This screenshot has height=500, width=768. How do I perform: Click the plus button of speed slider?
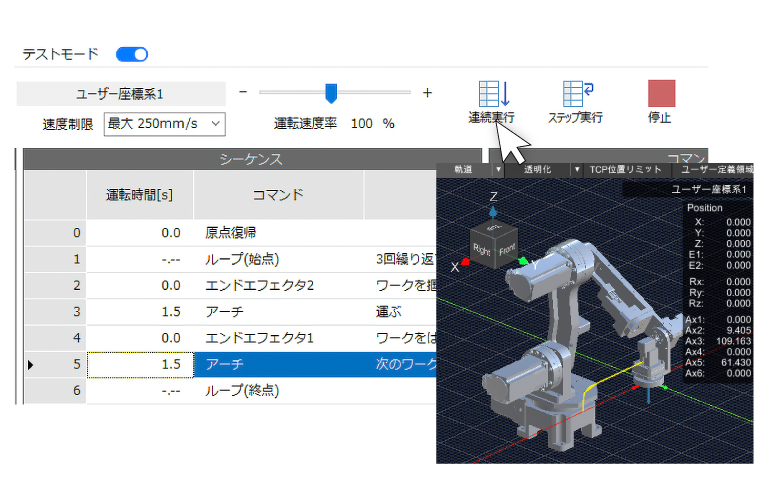(x=428, y=93)
